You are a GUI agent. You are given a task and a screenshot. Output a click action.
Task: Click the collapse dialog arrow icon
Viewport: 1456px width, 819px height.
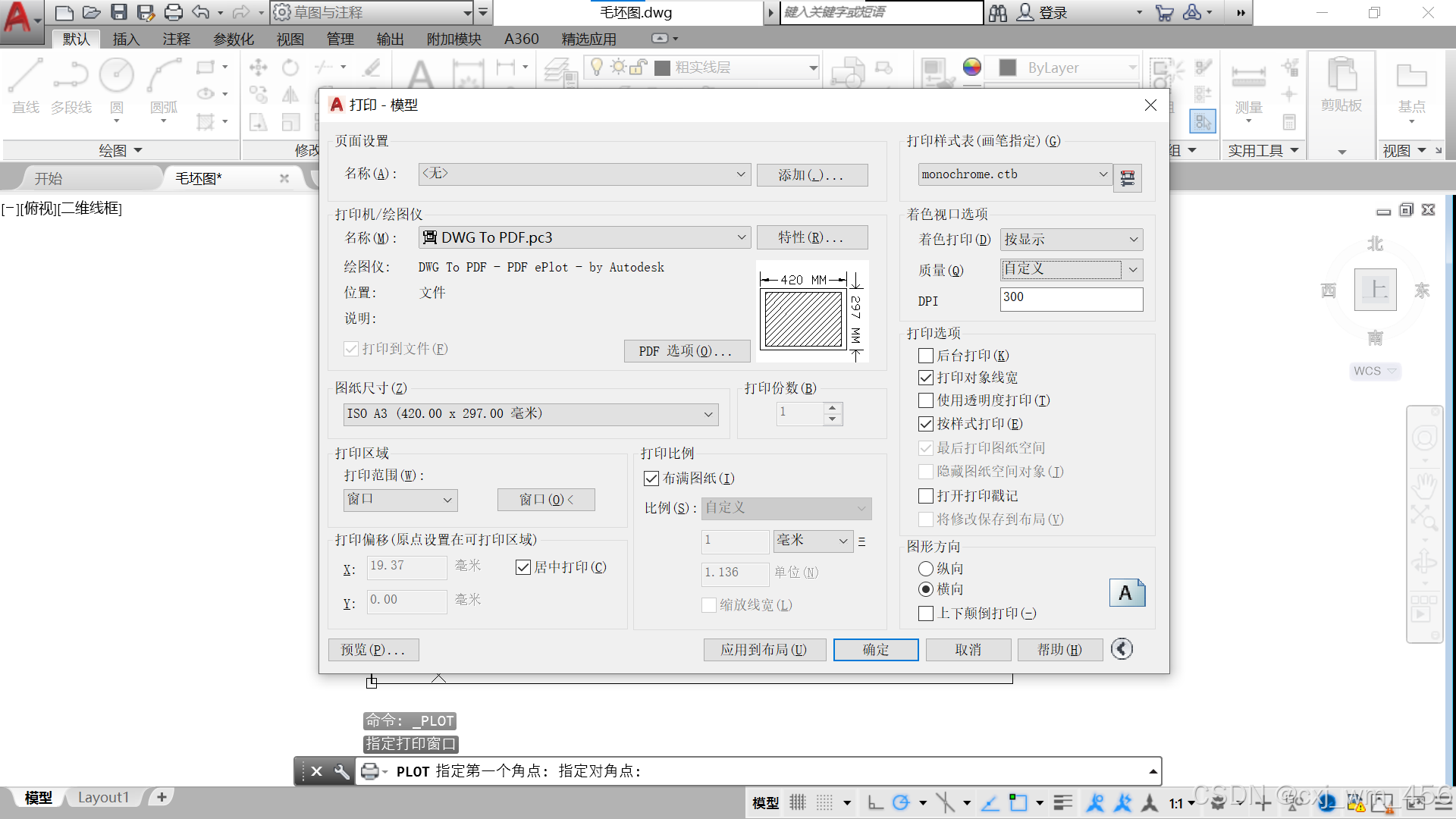[x=1122, y=649]
